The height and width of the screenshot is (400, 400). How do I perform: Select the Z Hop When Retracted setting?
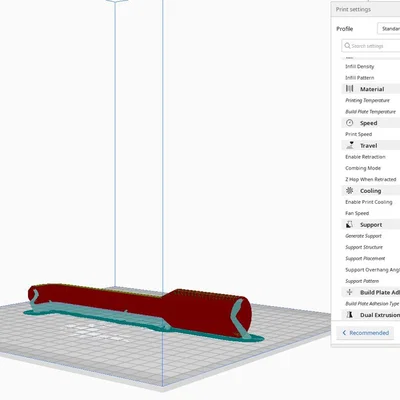click(370, 179)
